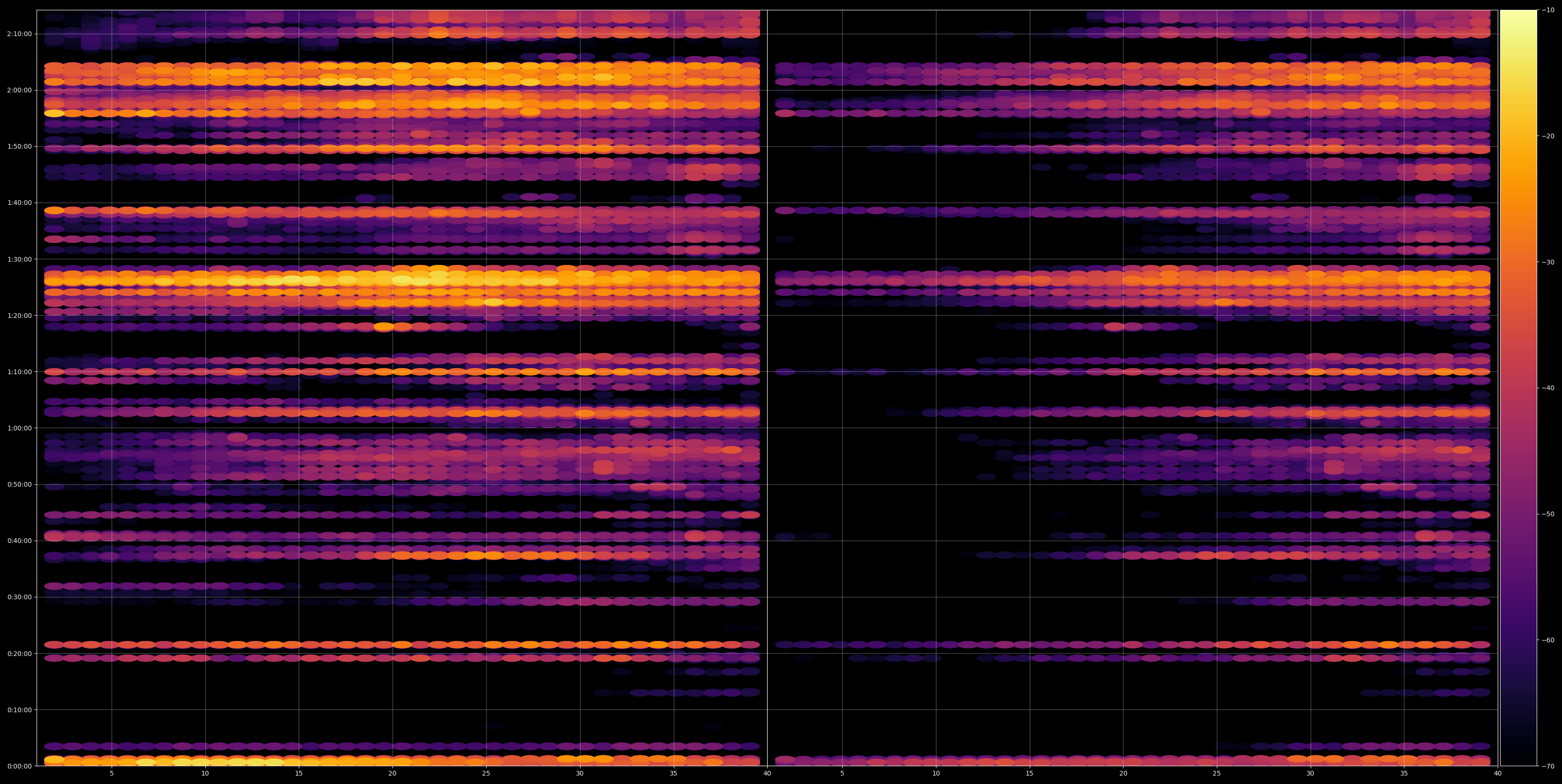Select x-axis label 20 of right heatmap

point(1123,774)
